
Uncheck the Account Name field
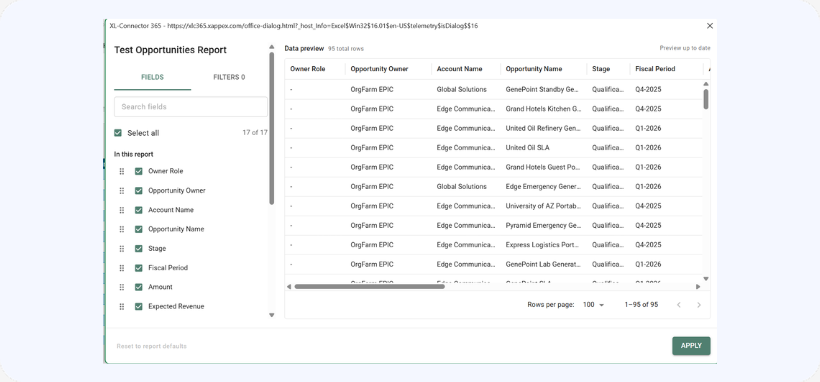point(139,210)
